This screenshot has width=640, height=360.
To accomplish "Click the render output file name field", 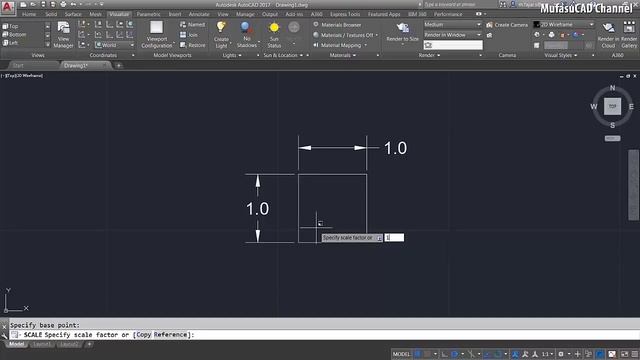I will pos(453,45).
